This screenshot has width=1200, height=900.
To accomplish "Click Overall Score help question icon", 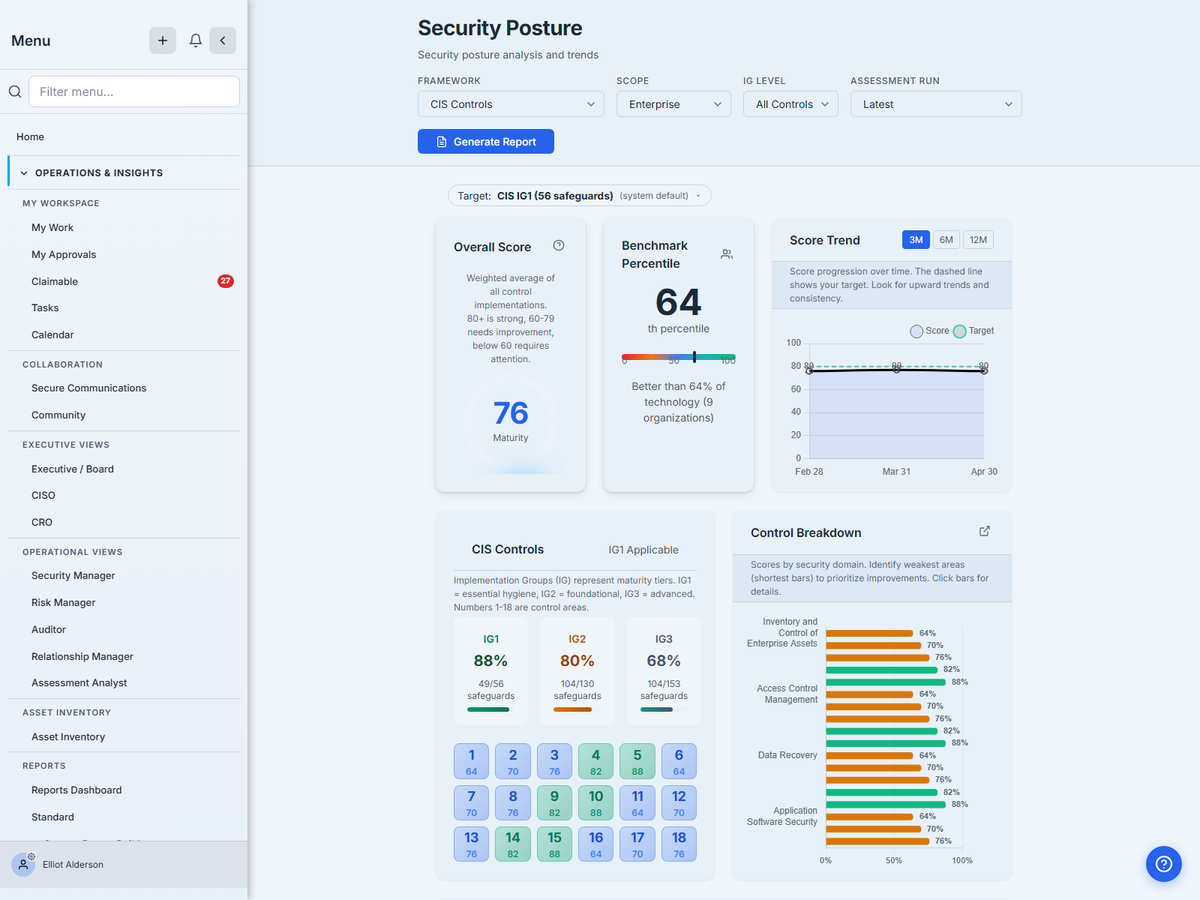I will coord(559,246).
